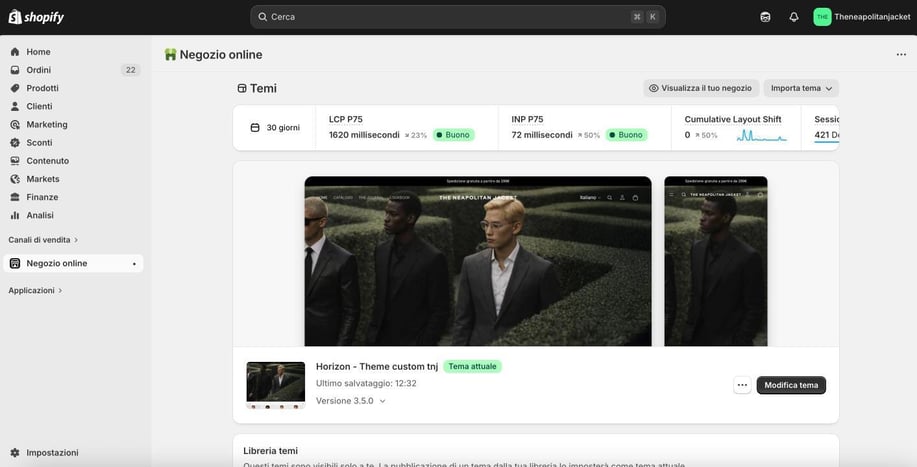Select Prodotti in the sidebar menu
This screenshot has height=467, width=917.
tap(42, 88)
